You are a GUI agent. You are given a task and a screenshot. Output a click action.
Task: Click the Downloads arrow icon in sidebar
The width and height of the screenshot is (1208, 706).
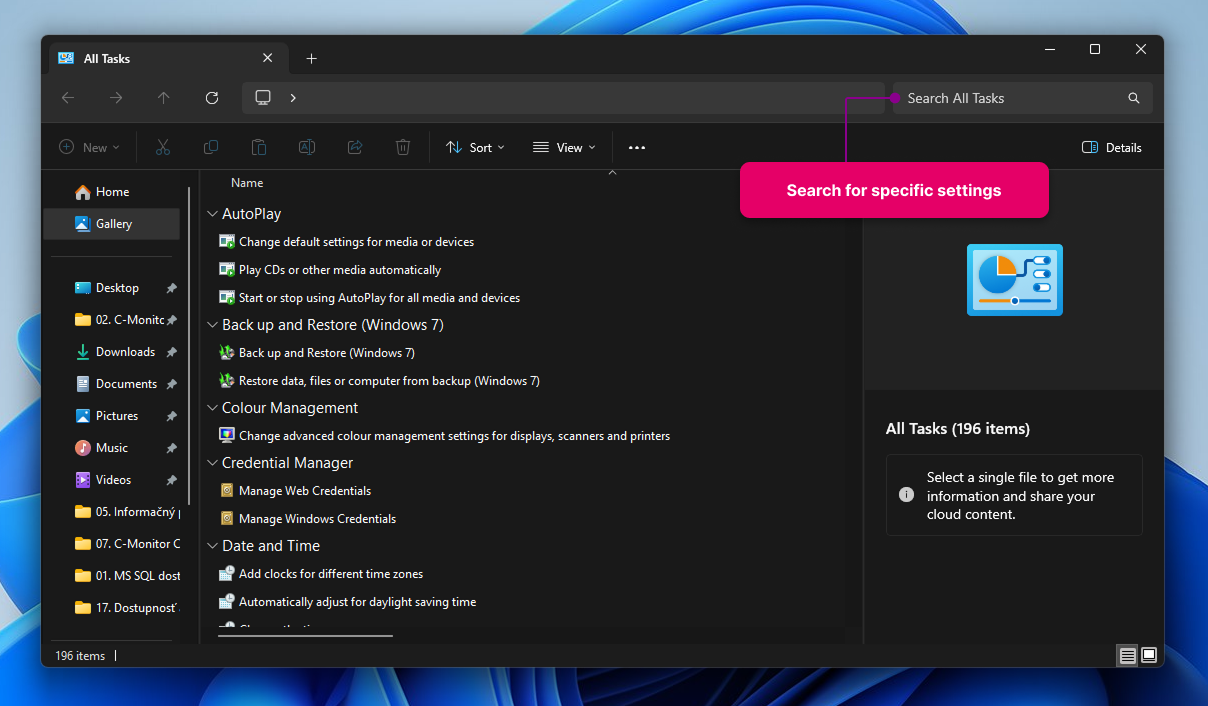click(x=83, y=352)
